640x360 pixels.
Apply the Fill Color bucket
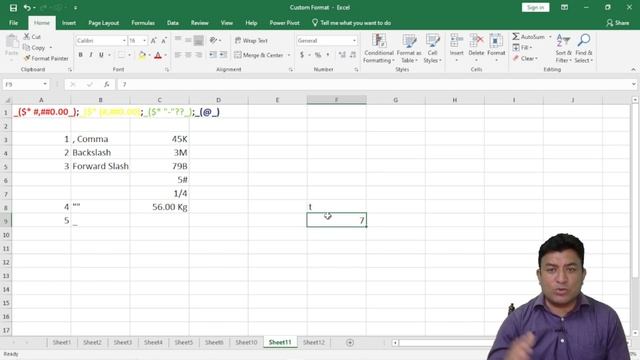tap(142, 55)
